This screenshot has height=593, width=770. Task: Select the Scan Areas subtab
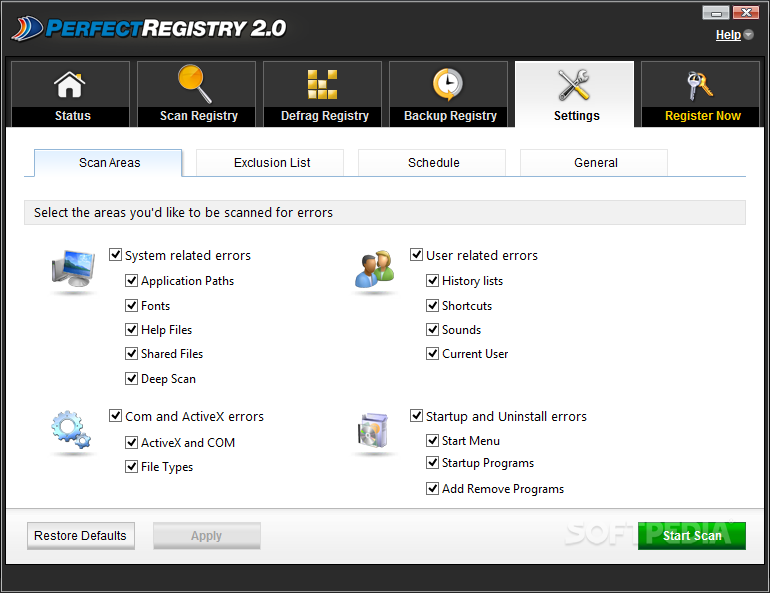(108, 162)
